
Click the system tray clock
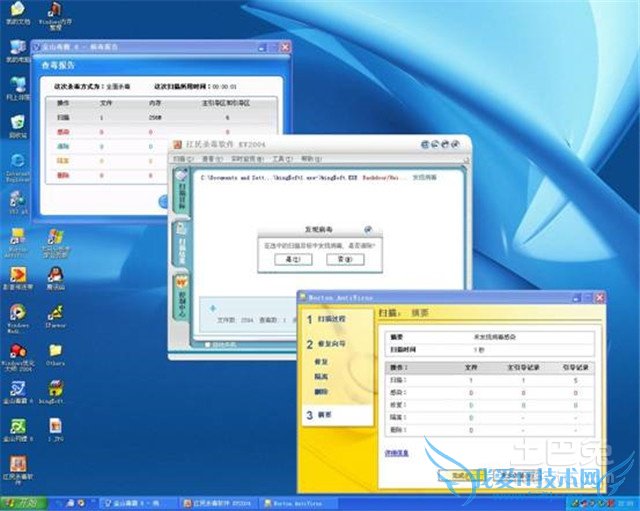click(x=625, y=503)
